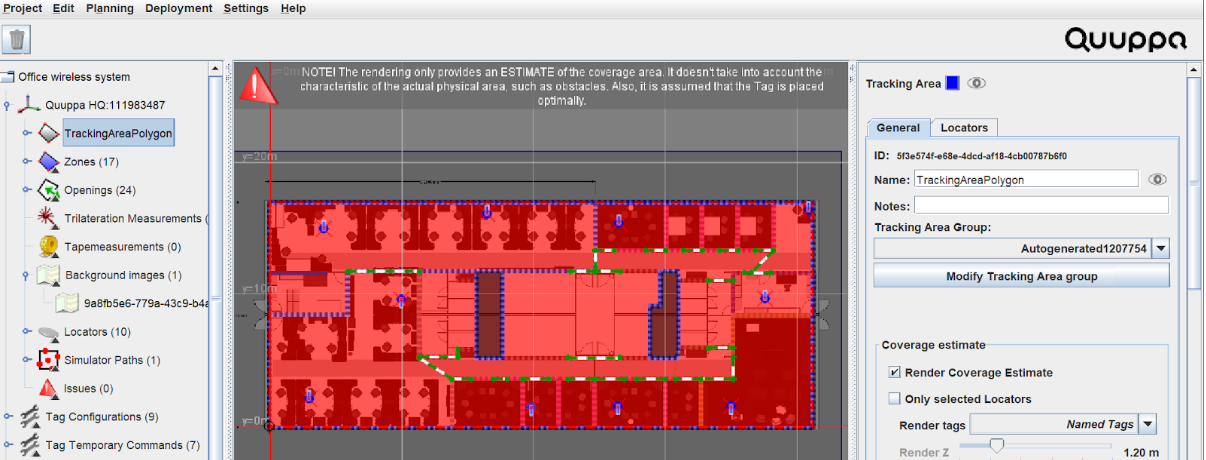Open the Help menu
This screenshot has width=1206, height=460.
293,8
